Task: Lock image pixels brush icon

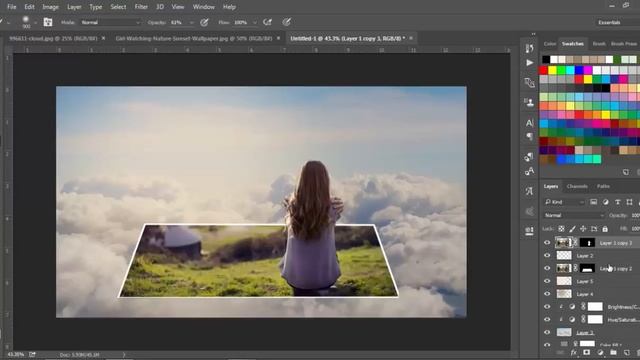Action: point(572,229)
